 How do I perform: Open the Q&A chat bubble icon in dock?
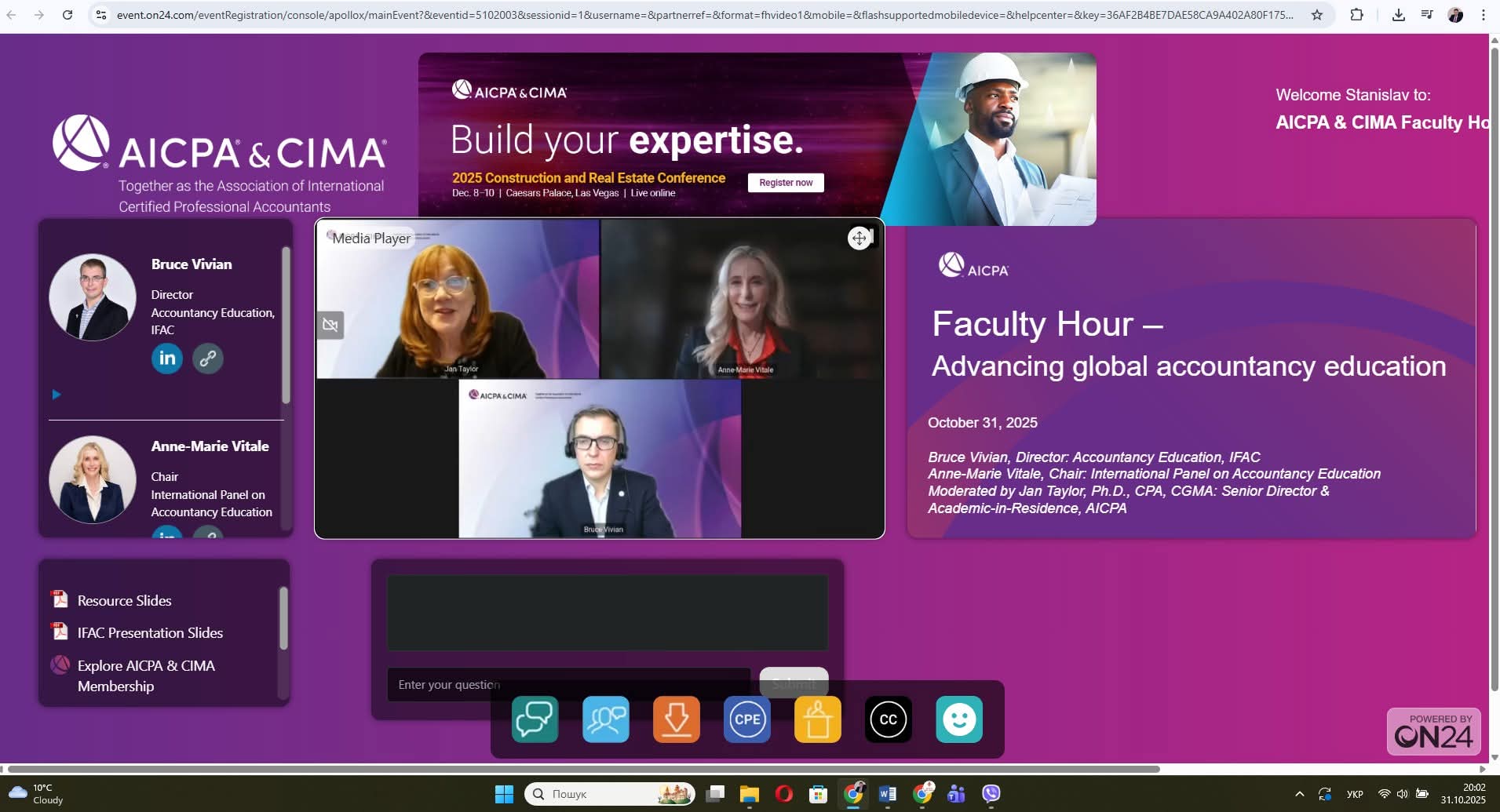(x=535, y=719)
